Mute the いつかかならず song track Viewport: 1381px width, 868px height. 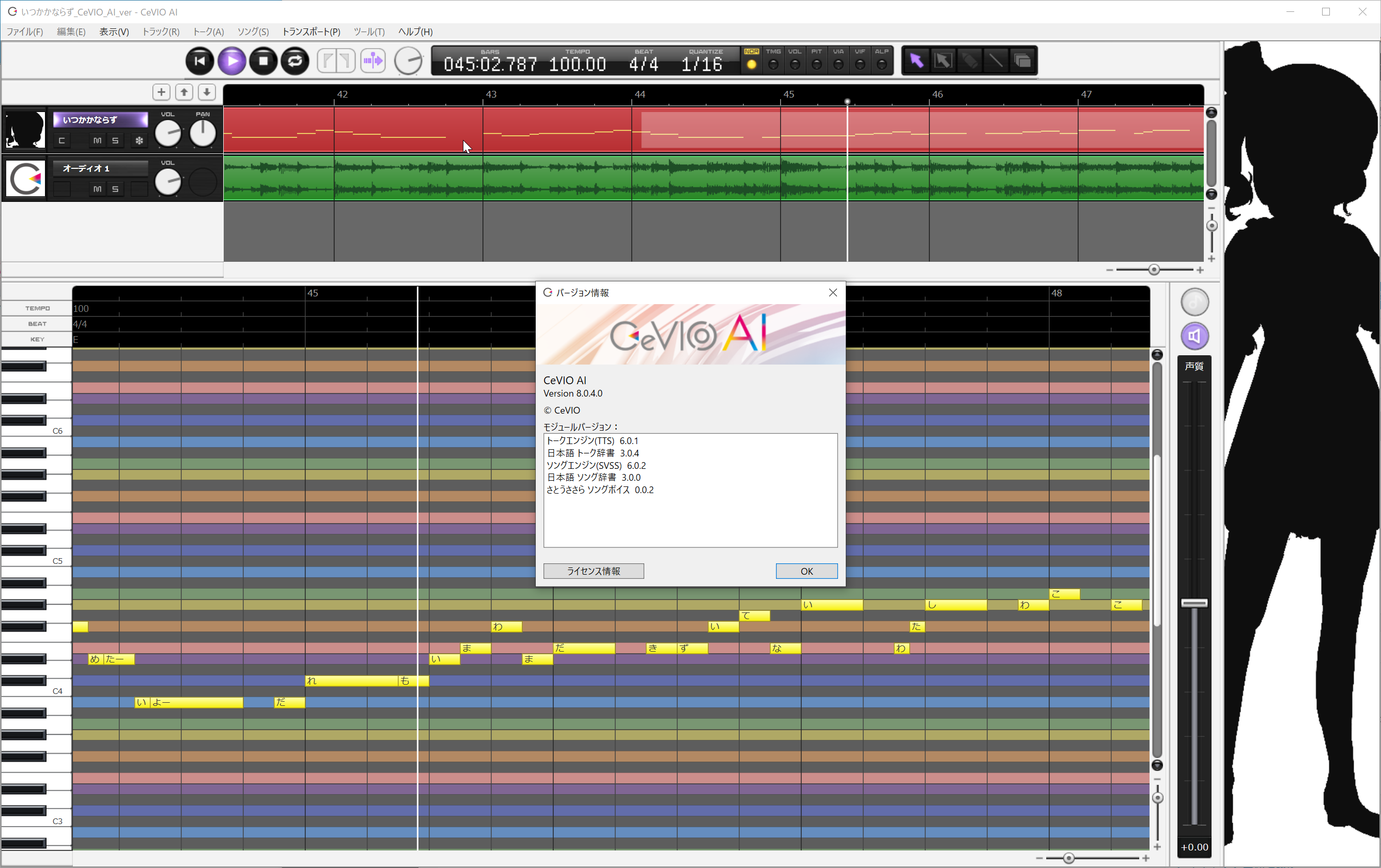tap(97, 140)
